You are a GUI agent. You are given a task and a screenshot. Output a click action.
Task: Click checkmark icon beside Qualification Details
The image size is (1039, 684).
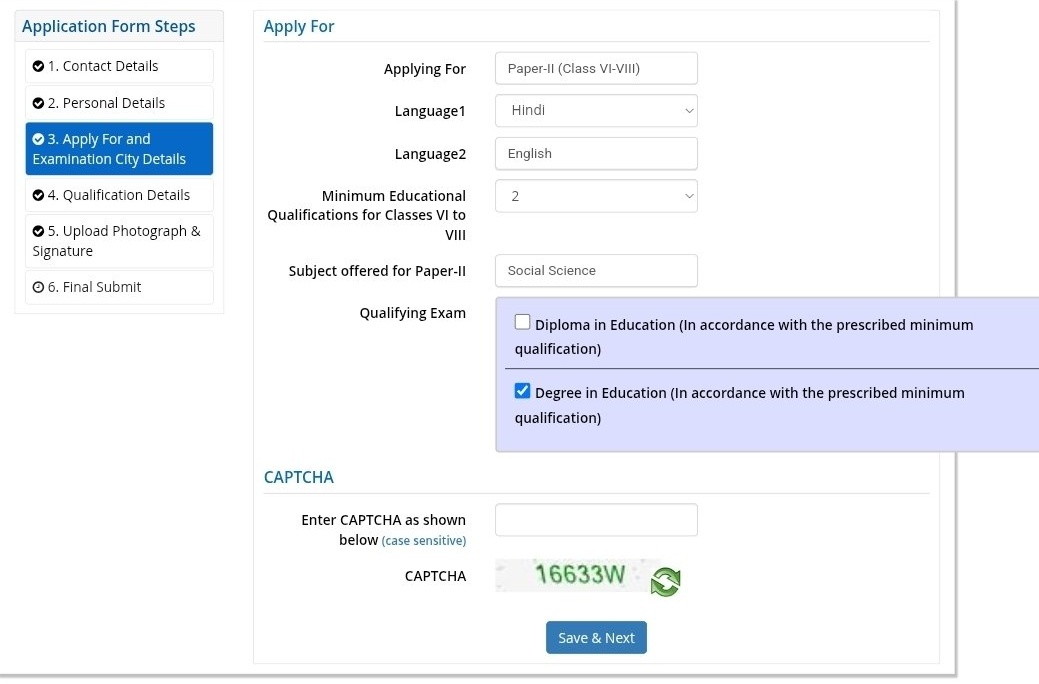pos(38,196)
